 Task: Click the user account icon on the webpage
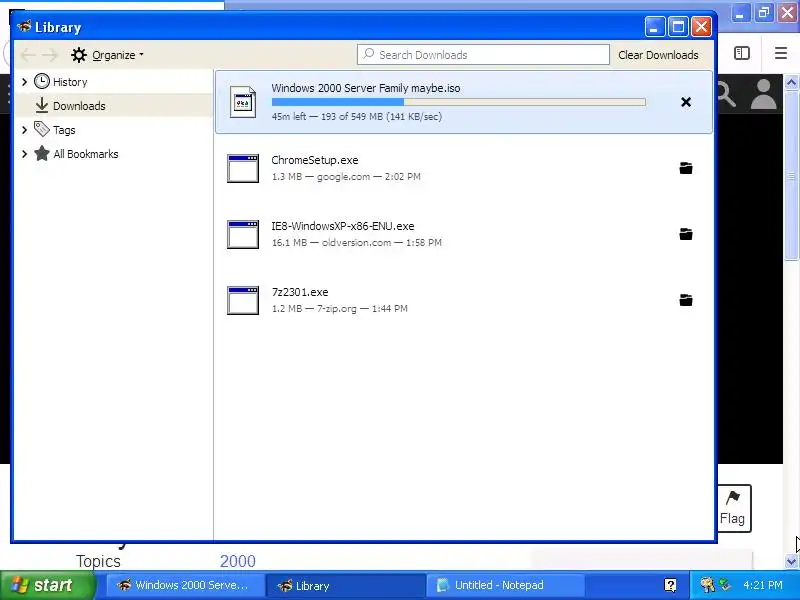click(763, 94)
